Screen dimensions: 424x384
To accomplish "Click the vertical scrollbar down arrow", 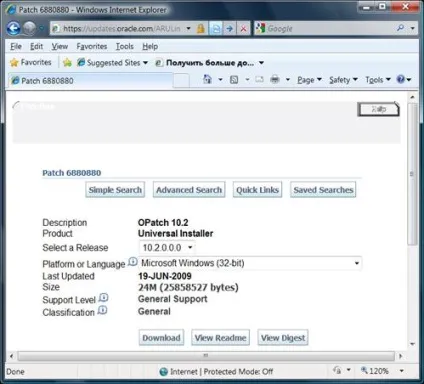I will coord(412,344).
